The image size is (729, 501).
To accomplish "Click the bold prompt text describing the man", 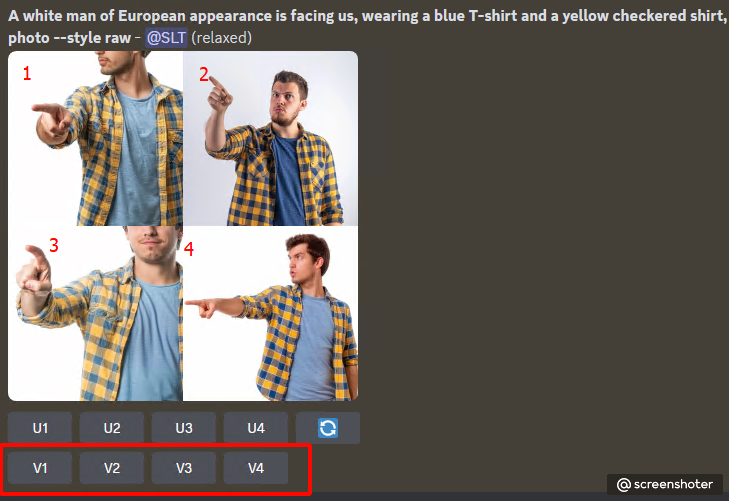I will pos(367,26).
